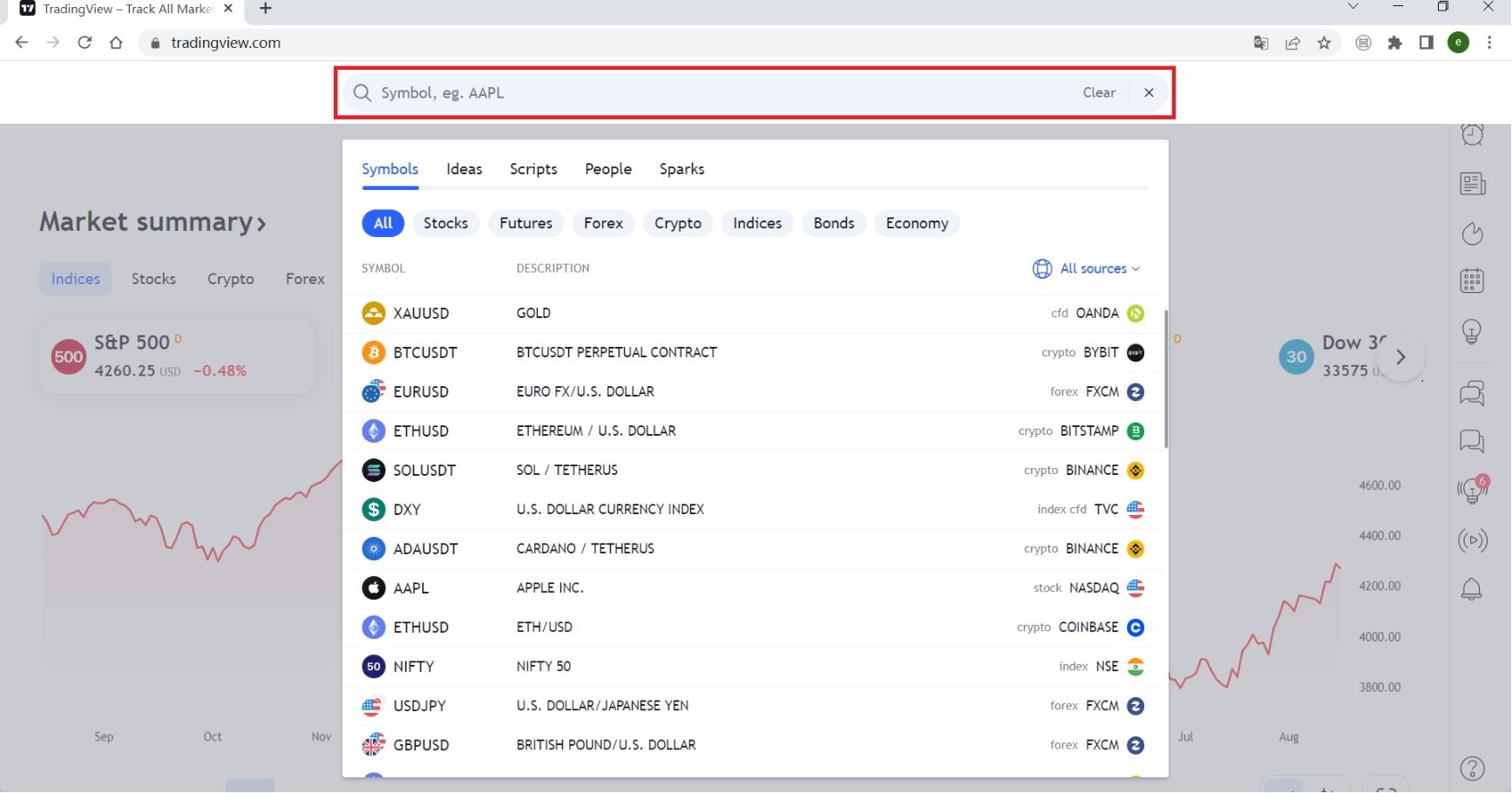Bookmark this page with star icon

[x=1324, y=43]
